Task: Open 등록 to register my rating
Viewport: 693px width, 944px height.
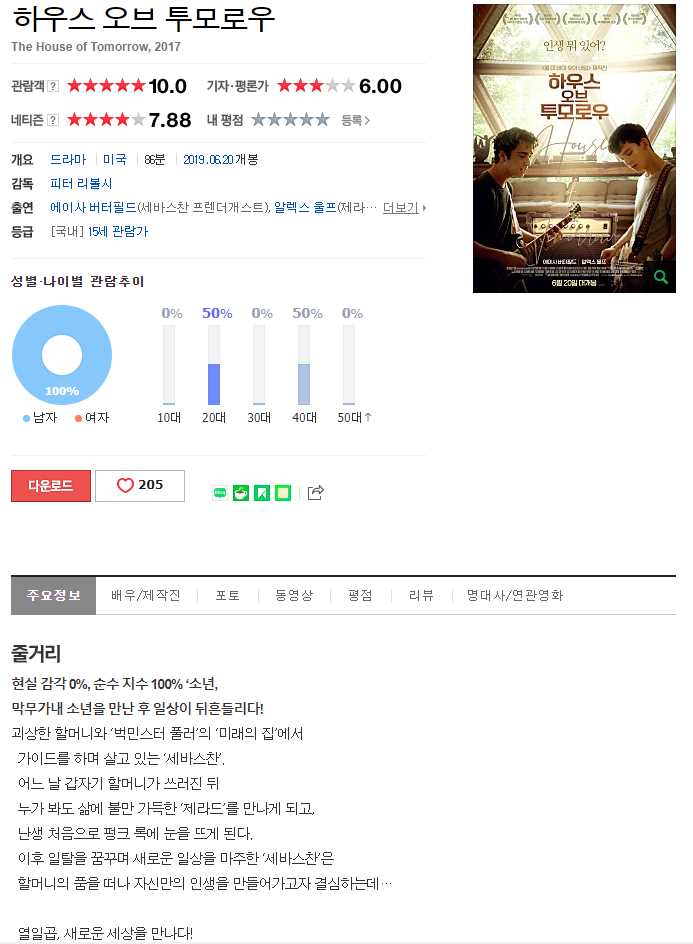Action: tap(355, 120)
